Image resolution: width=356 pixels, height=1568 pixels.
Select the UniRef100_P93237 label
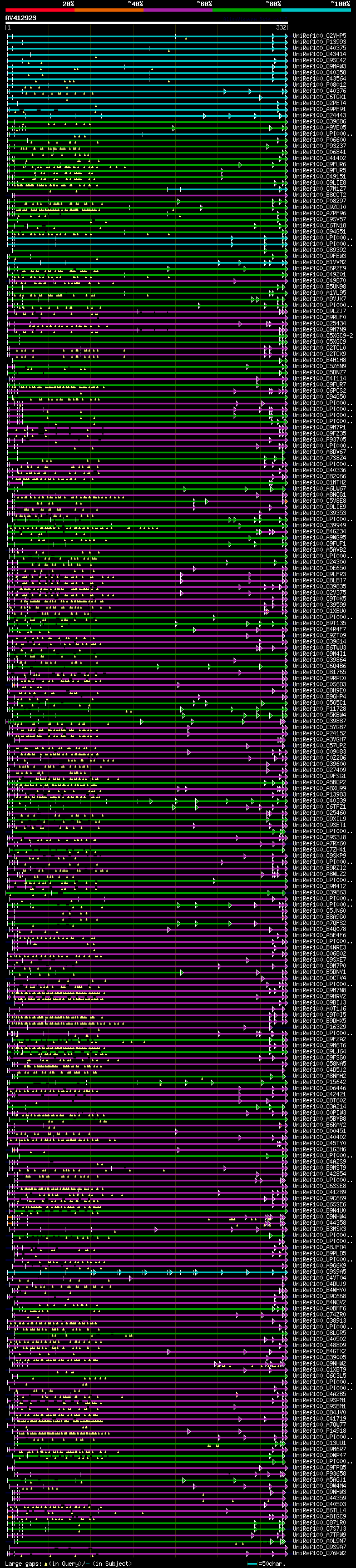(x=319, y=146)
